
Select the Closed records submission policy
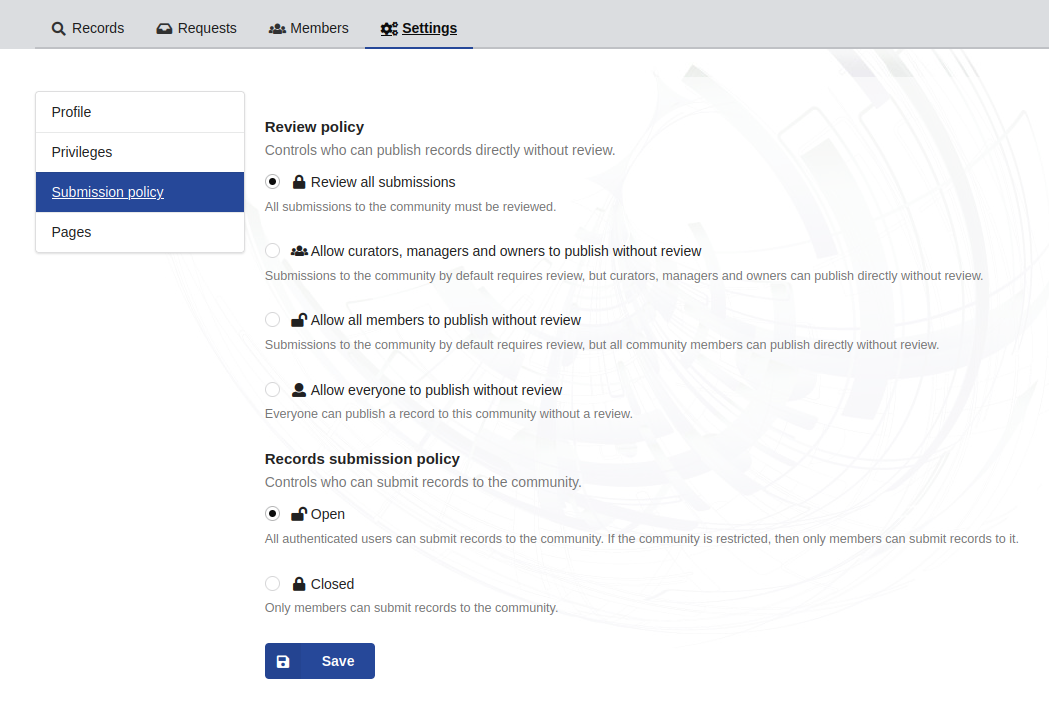272,583
